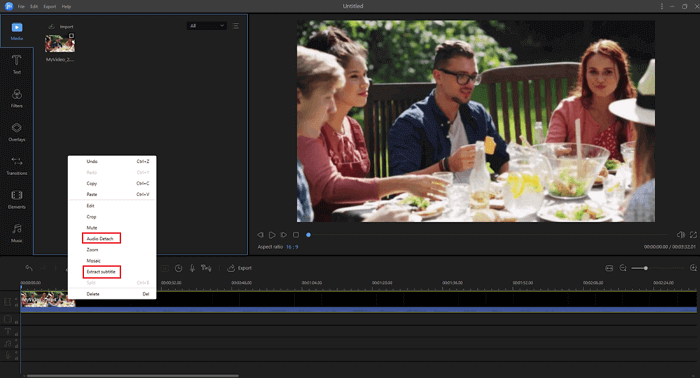
Task: Click the voiceover track microphone icon
Action: tap(8, 355)
